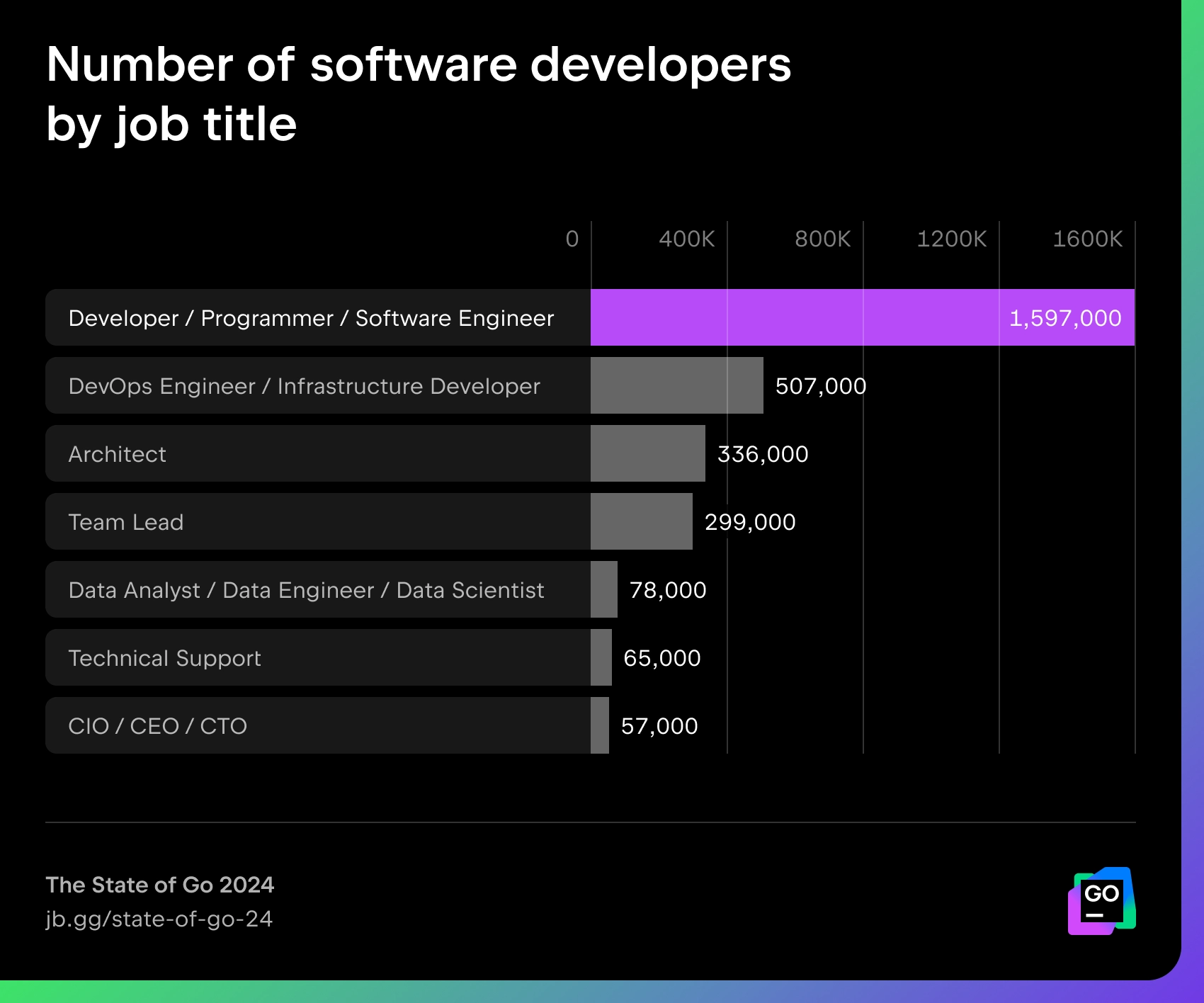Select the Architect row label
Image resolution: width=1204 pixels, height=1003 pixels.
click(x=118, y=454)
